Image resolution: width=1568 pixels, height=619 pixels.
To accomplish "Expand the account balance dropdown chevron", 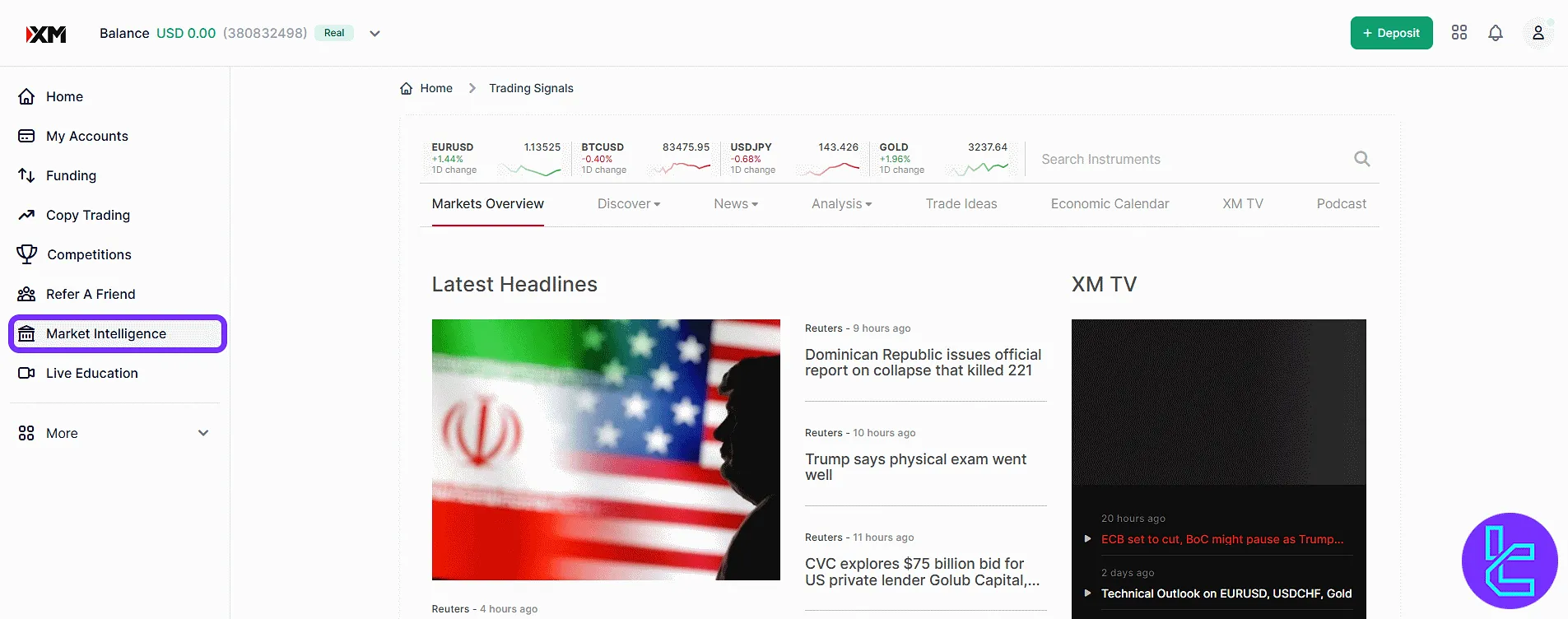I will pos(375,34).
